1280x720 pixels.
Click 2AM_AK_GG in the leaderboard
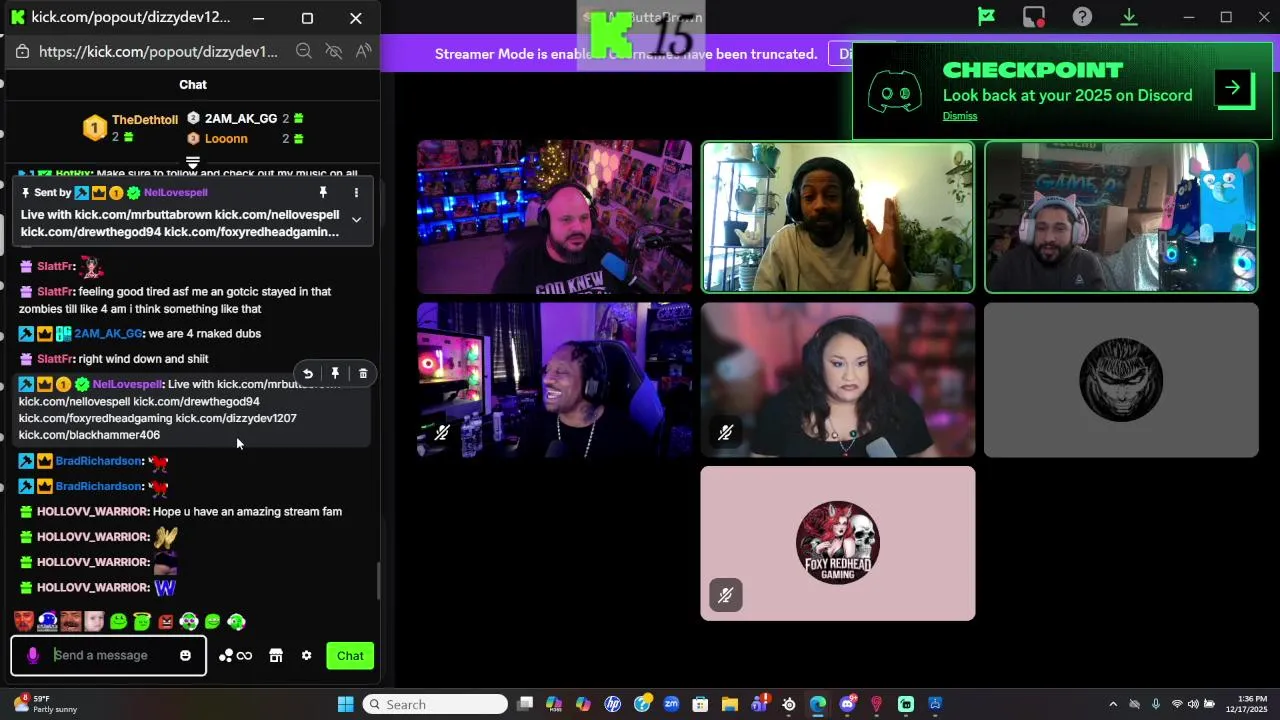(x=240, y=119)
